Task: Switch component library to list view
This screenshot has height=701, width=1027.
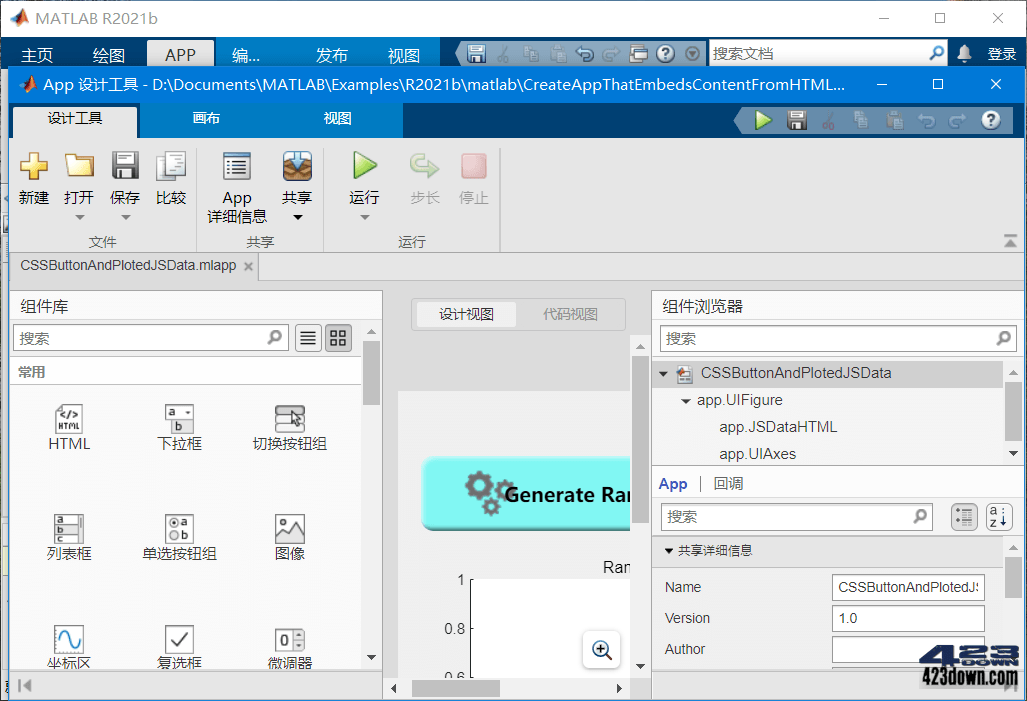Action: click(x=308, y=338)
